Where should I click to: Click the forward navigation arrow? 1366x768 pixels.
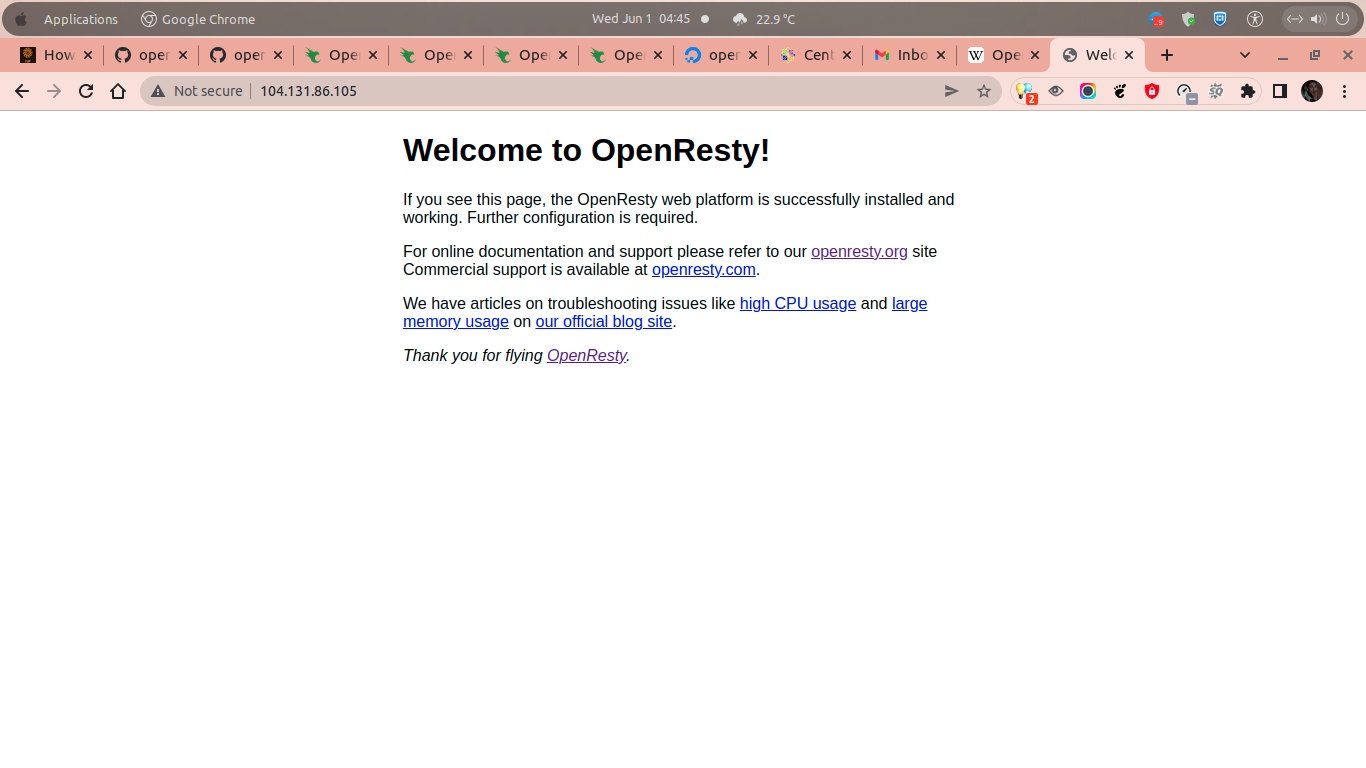[x=54, y=91]
